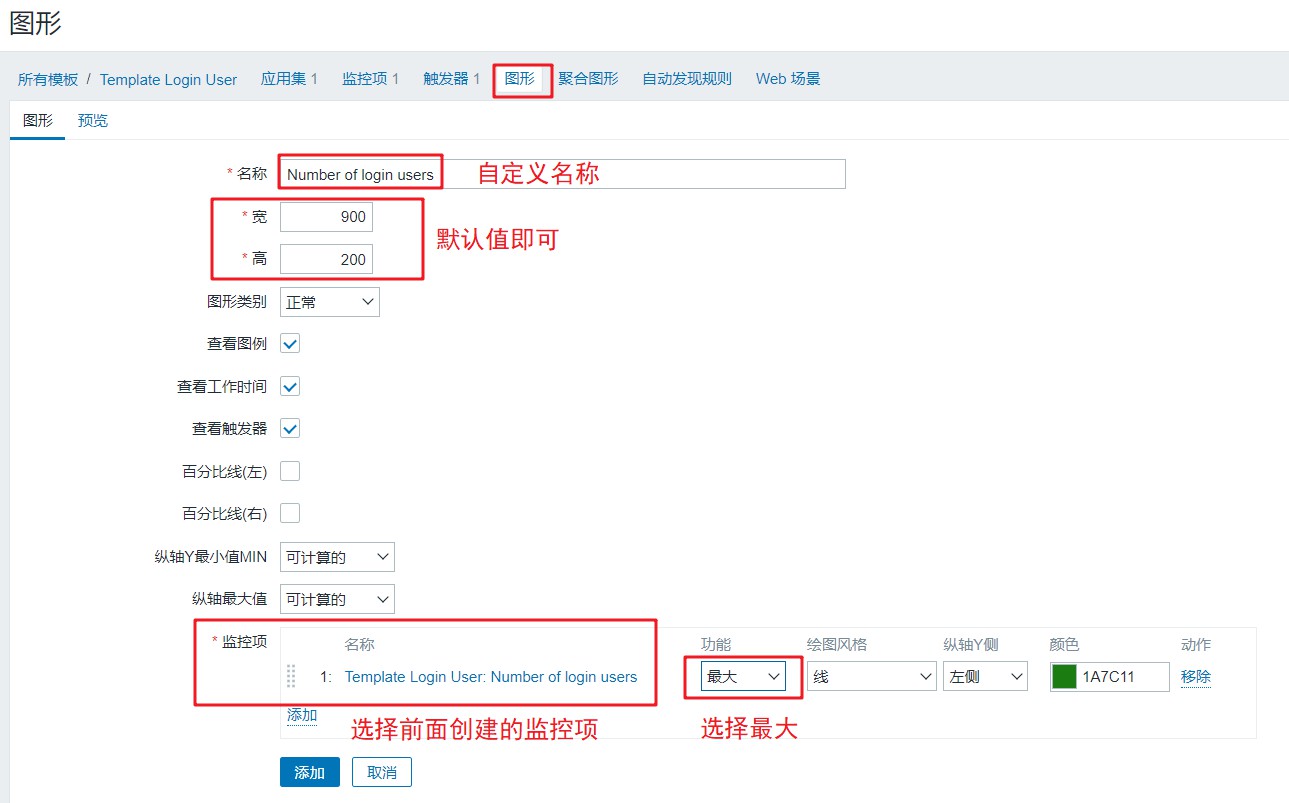Click the 颜色 column header
1289x803 pixels.
1065,645
